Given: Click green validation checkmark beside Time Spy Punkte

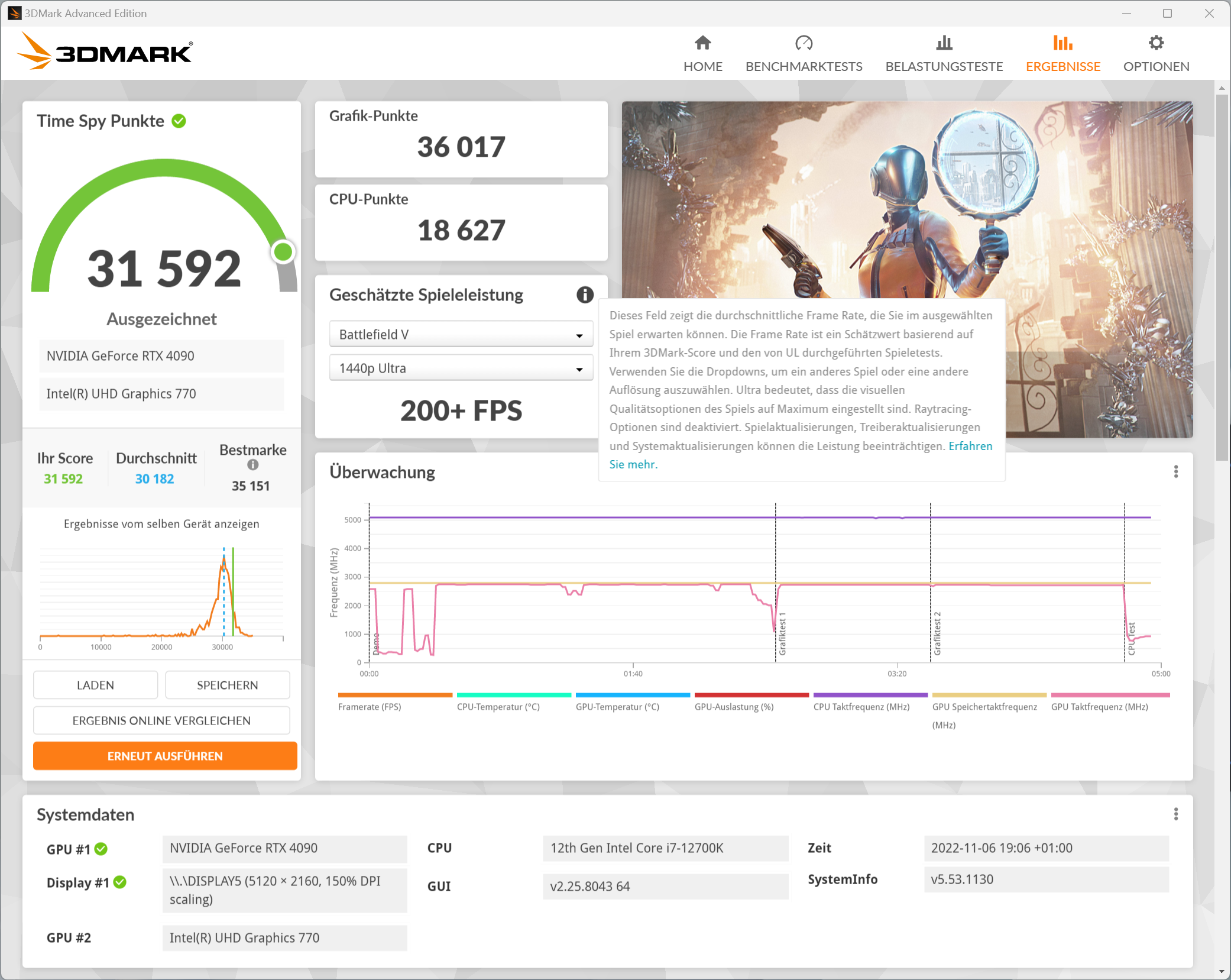Looking at the screenshot, I should [x=179, y=121].
